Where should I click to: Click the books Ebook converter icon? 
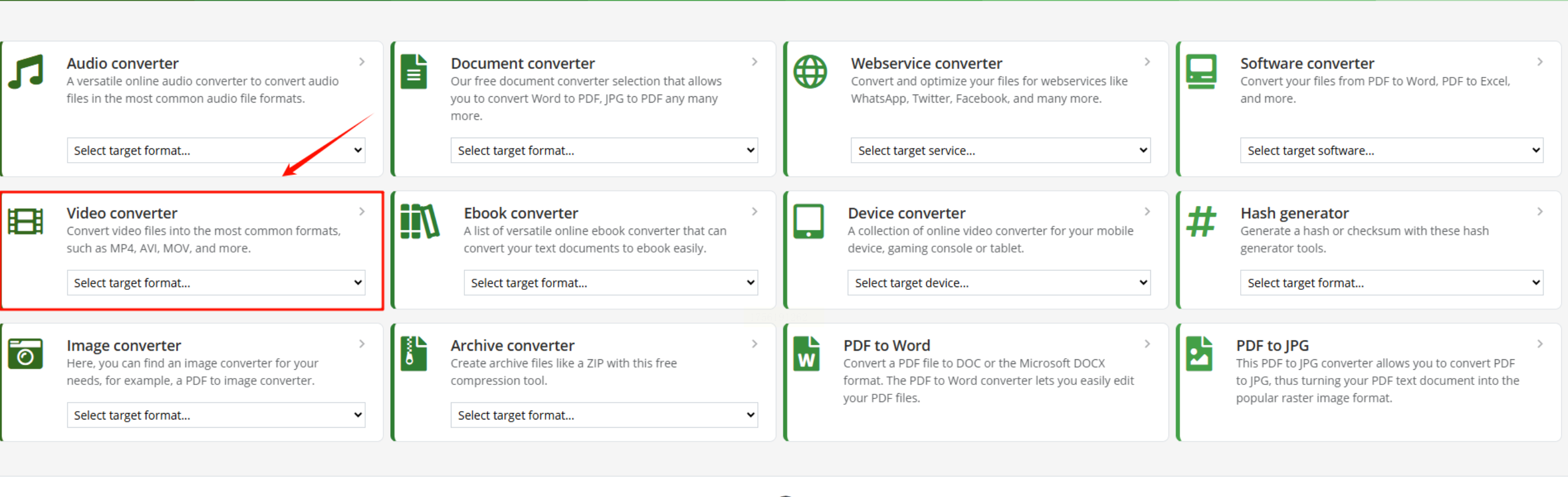420,221
